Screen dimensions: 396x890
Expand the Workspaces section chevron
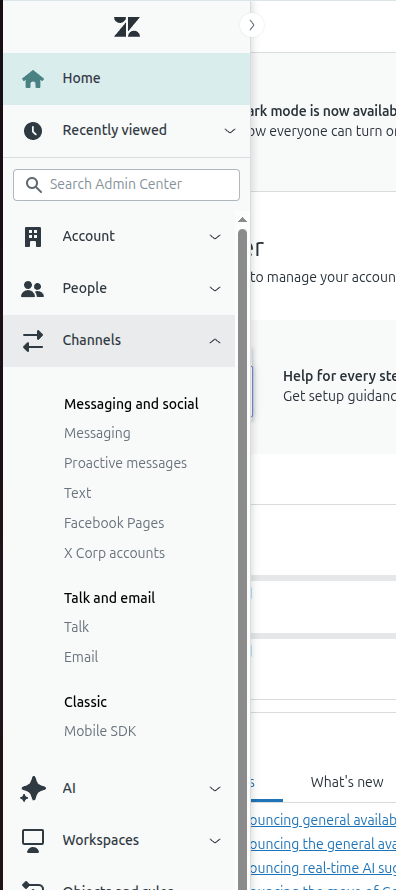[x=215, y=841]
